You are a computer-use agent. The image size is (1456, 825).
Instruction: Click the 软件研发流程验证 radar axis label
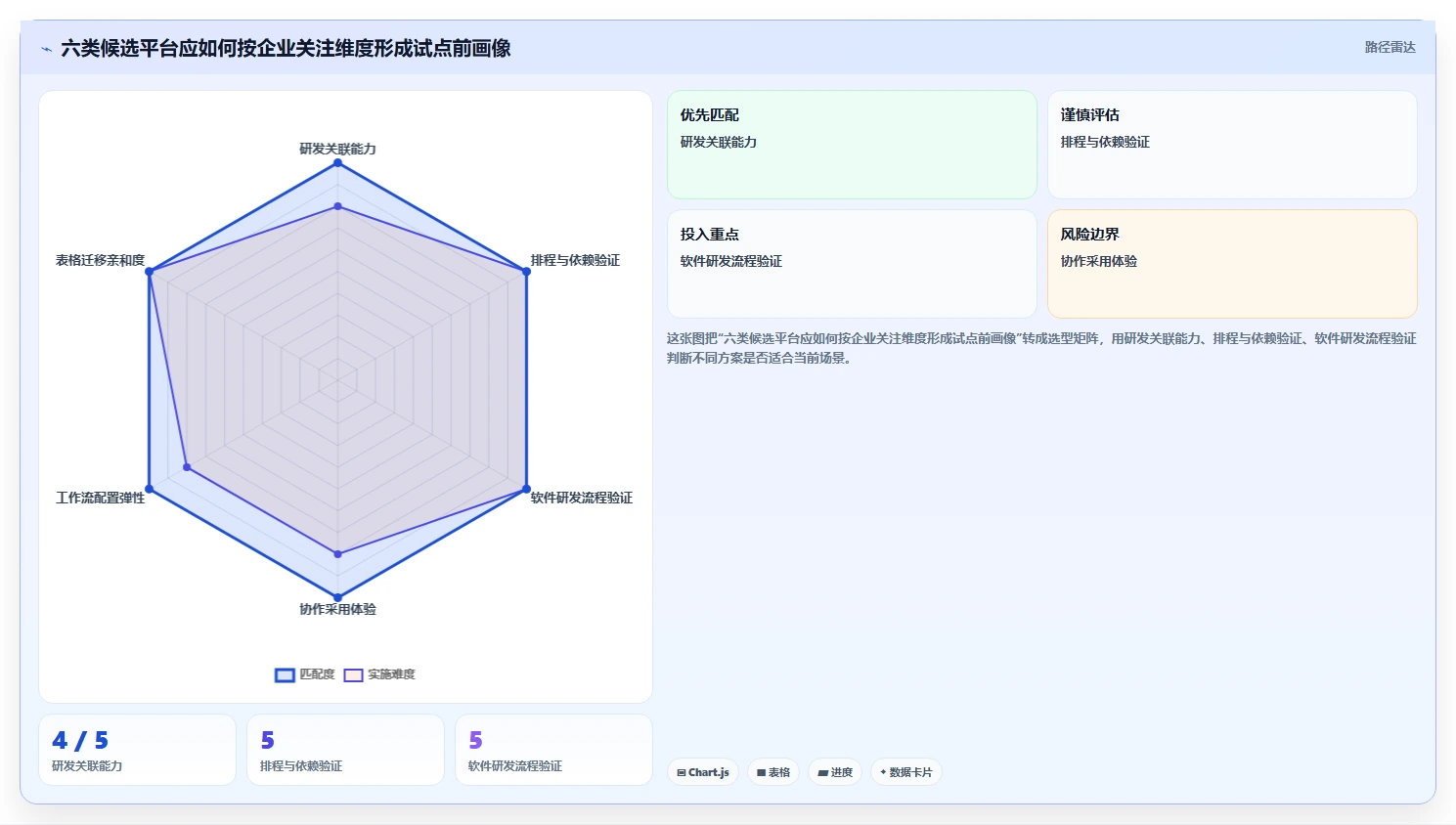pos(581,498)
